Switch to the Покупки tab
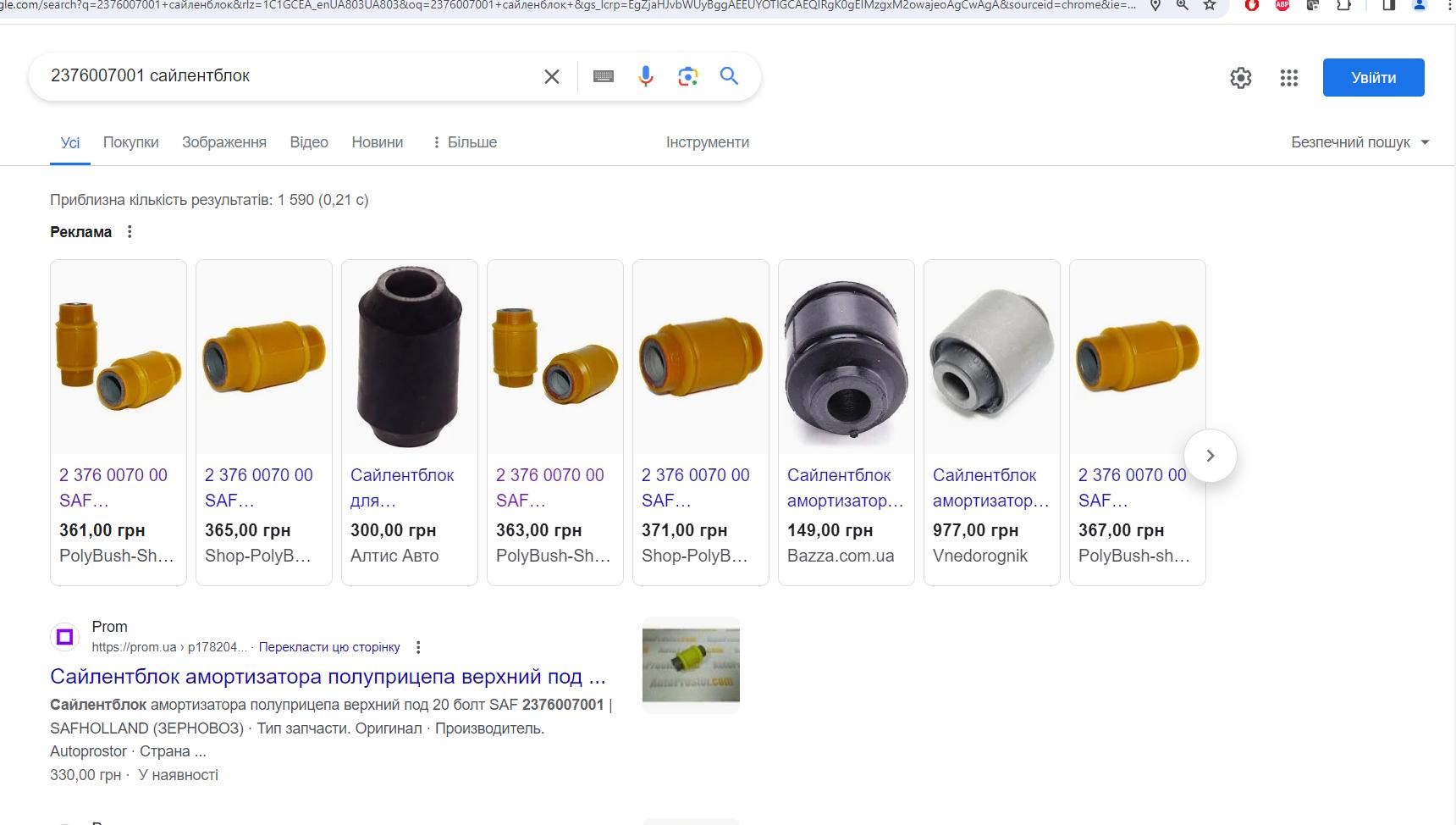Viewport: 1456px width, 825px height. [131, 142]
